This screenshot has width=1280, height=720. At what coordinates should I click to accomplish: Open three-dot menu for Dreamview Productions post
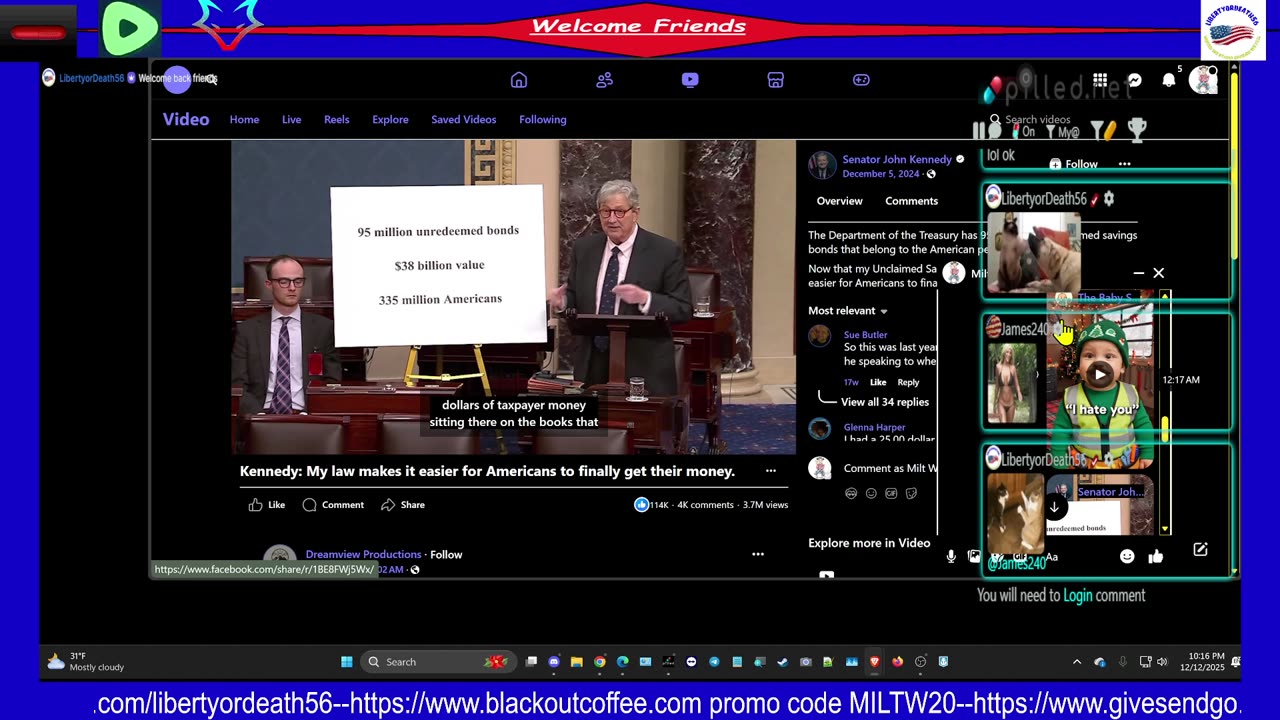click(757, 554)
